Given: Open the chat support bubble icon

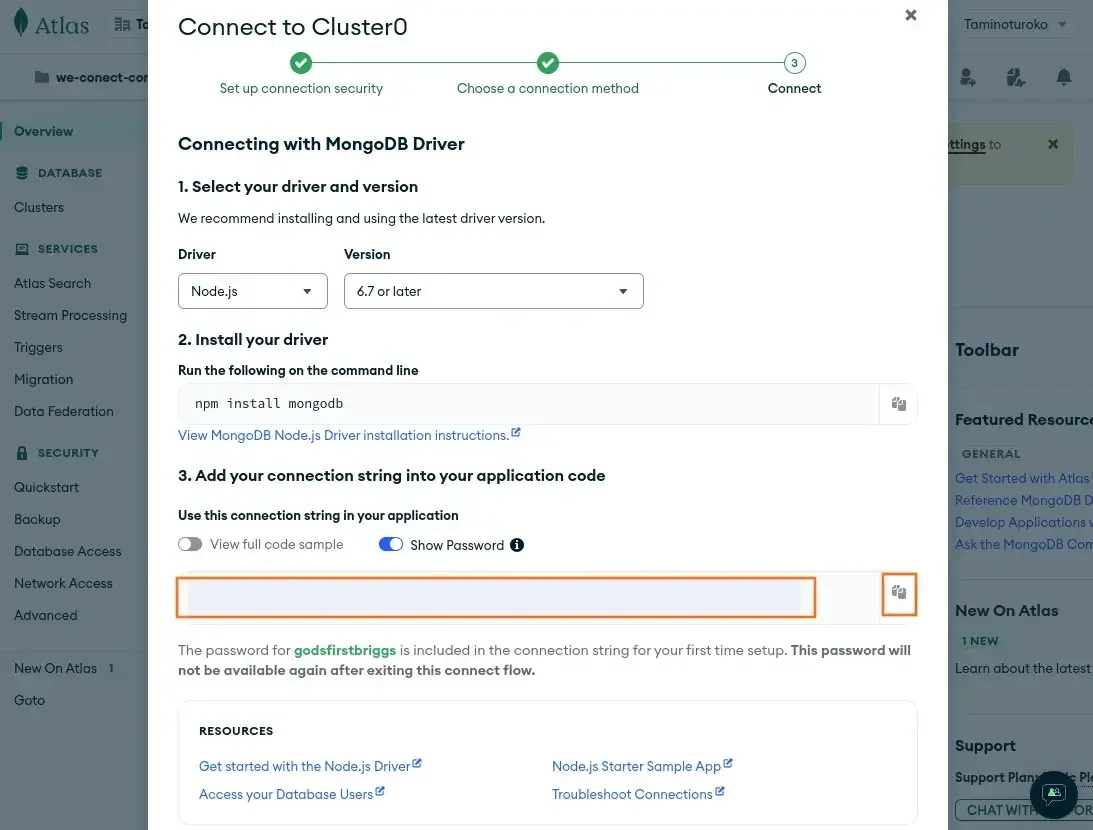Looking at the screenshot, I should click(x=1053, y=794).
